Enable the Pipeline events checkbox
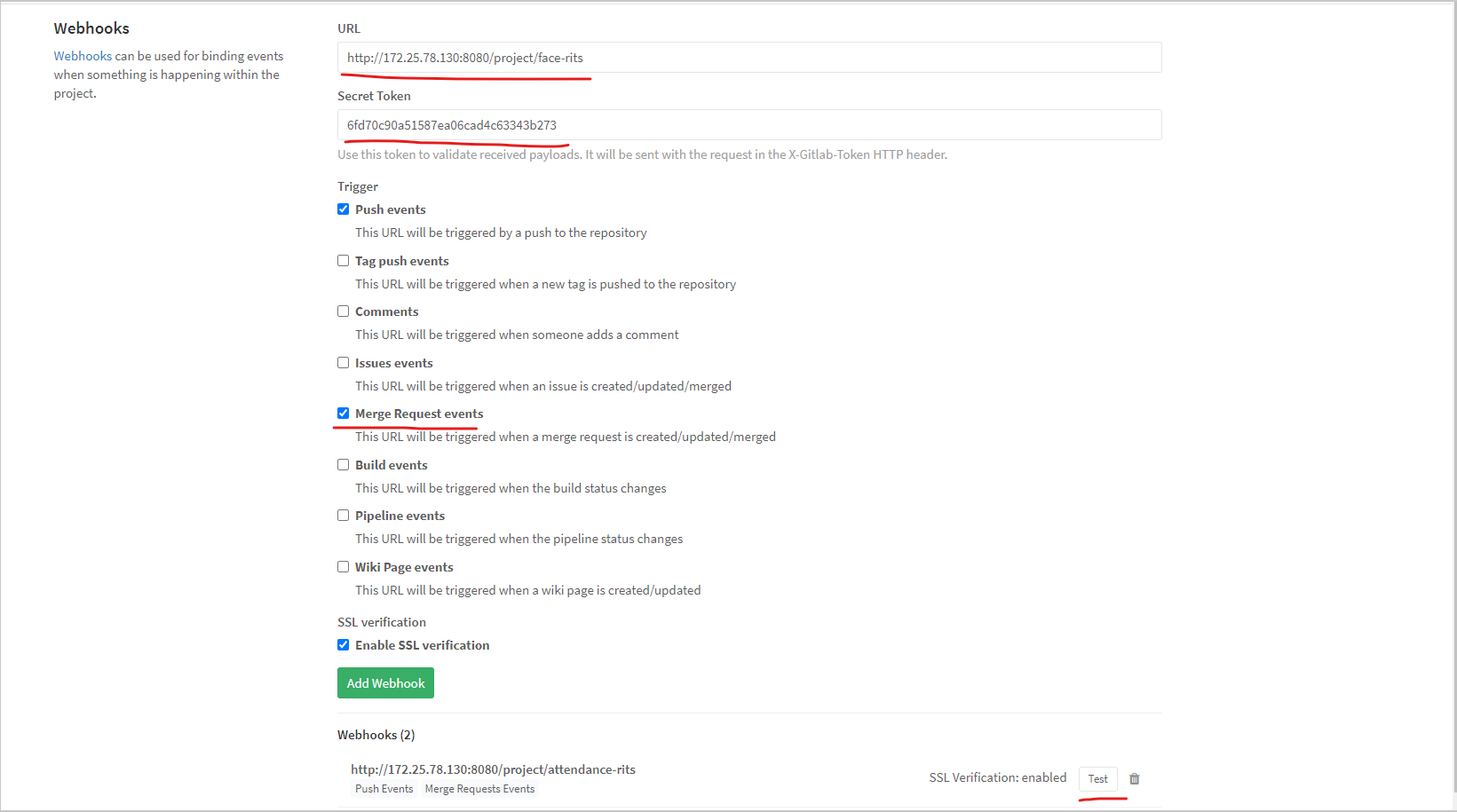The height and width of the screenshot is (812, 1457). (x=343, y=516)
